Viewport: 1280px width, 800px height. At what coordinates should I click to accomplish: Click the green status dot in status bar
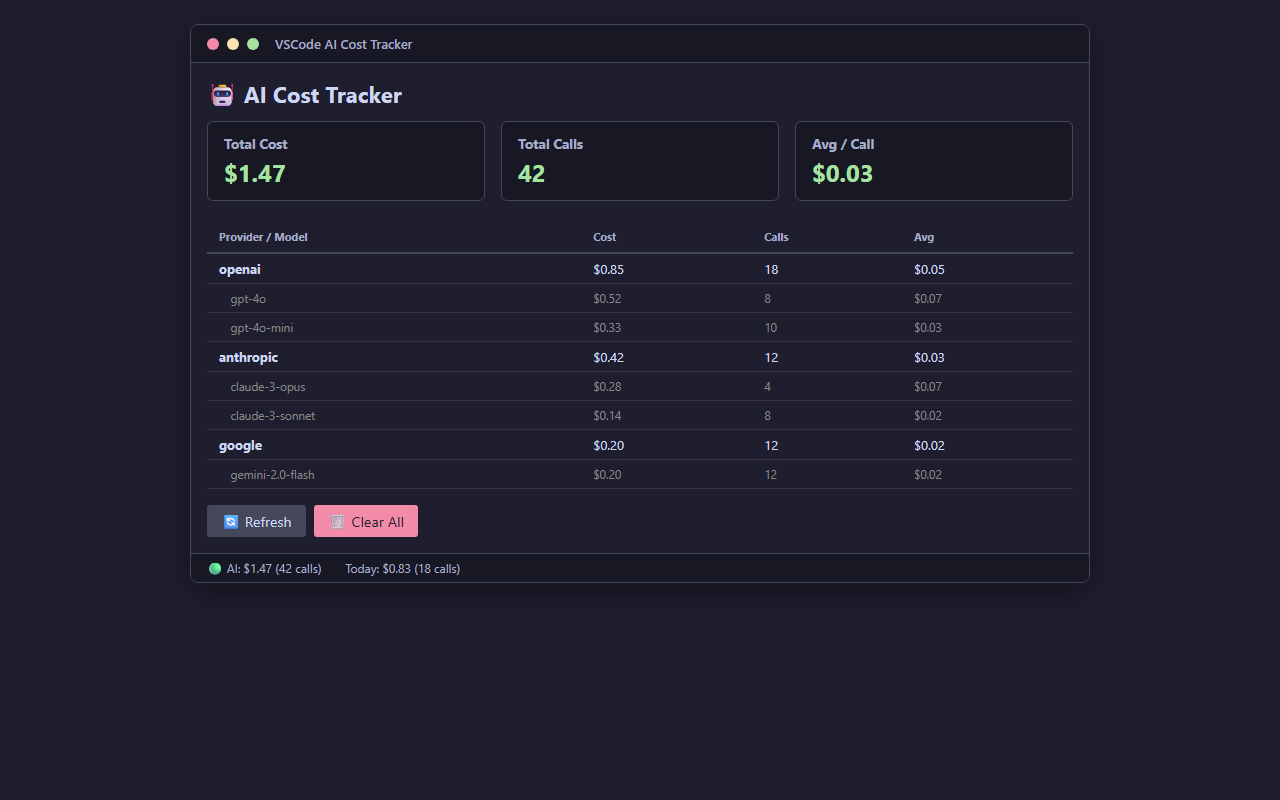(x=215, y=569)
